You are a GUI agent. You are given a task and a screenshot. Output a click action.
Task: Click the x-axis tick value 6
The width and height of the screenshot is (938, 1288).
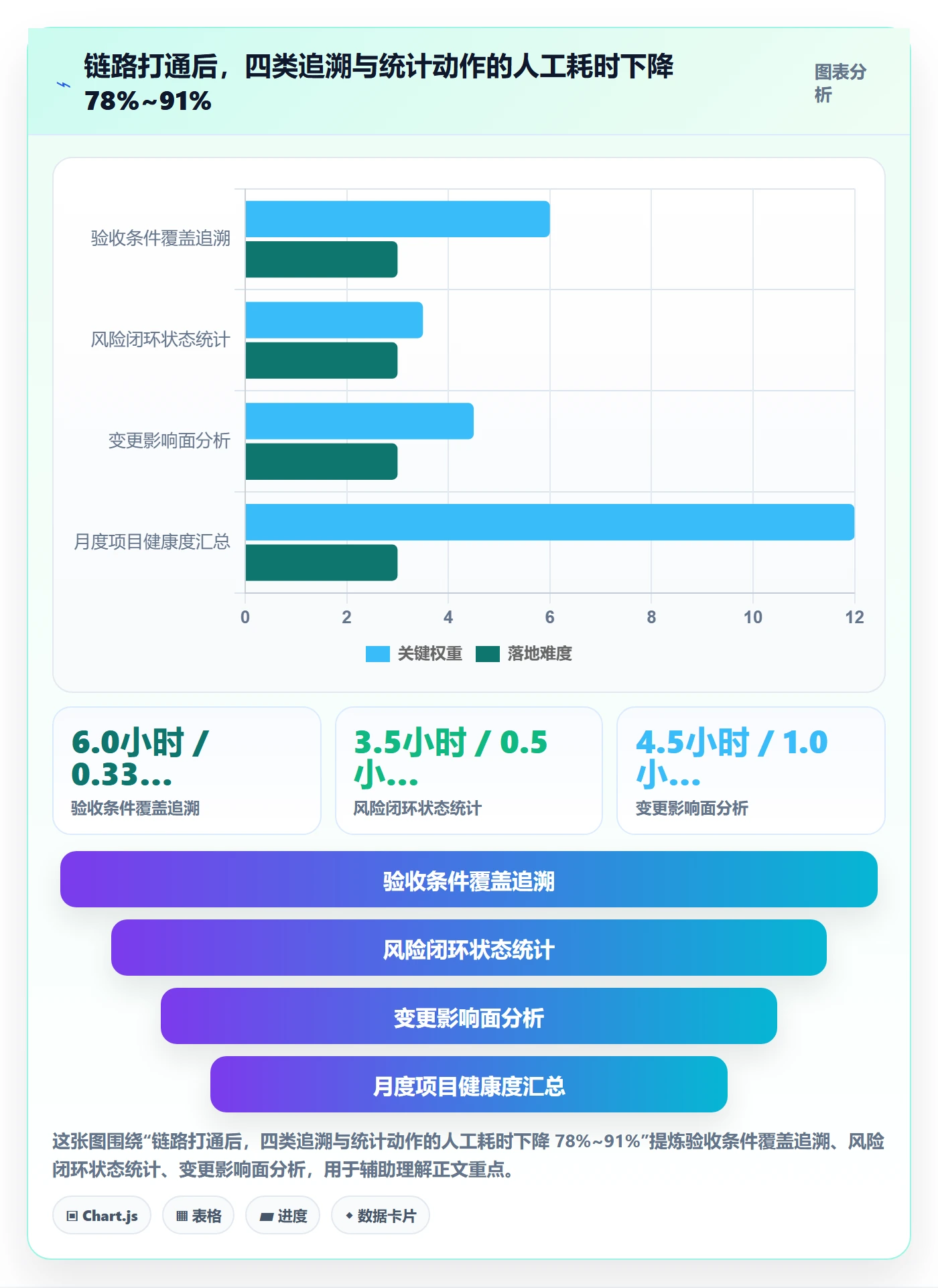pyautogui.click(x=549, y=617)
